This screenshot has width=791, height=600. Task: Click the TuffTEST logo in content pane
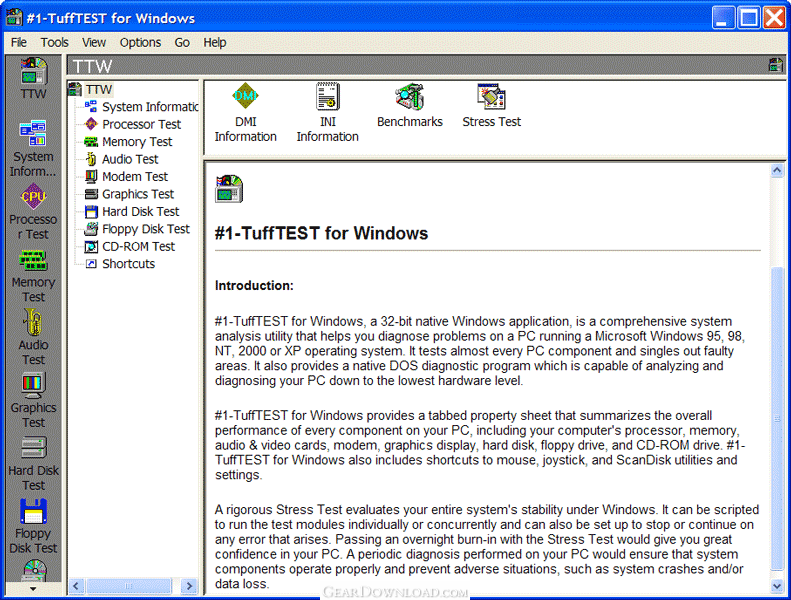pos(229,189)
